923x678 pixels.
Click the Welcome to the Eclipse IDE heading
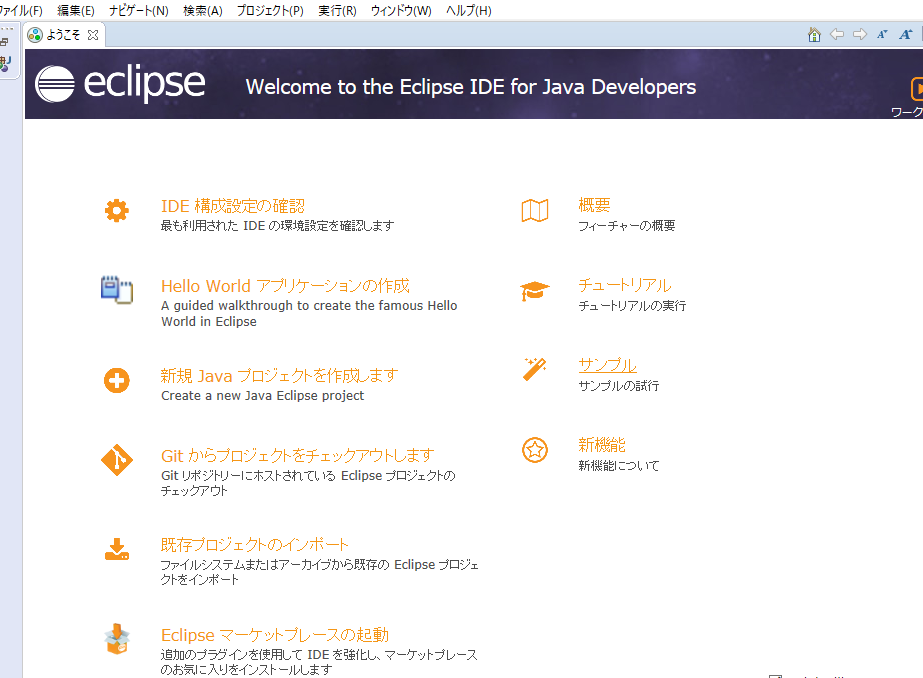tap(471, 87)
